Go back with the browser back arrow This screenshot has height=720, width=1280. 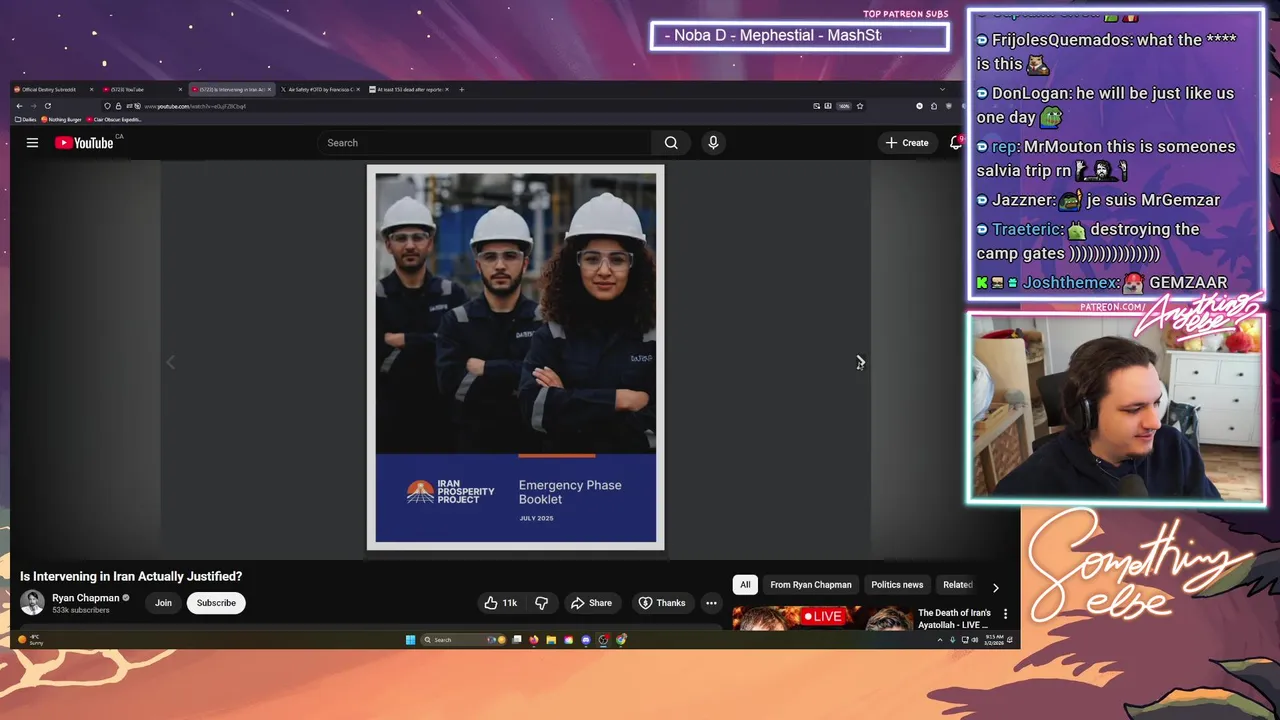tap(19, 106)
